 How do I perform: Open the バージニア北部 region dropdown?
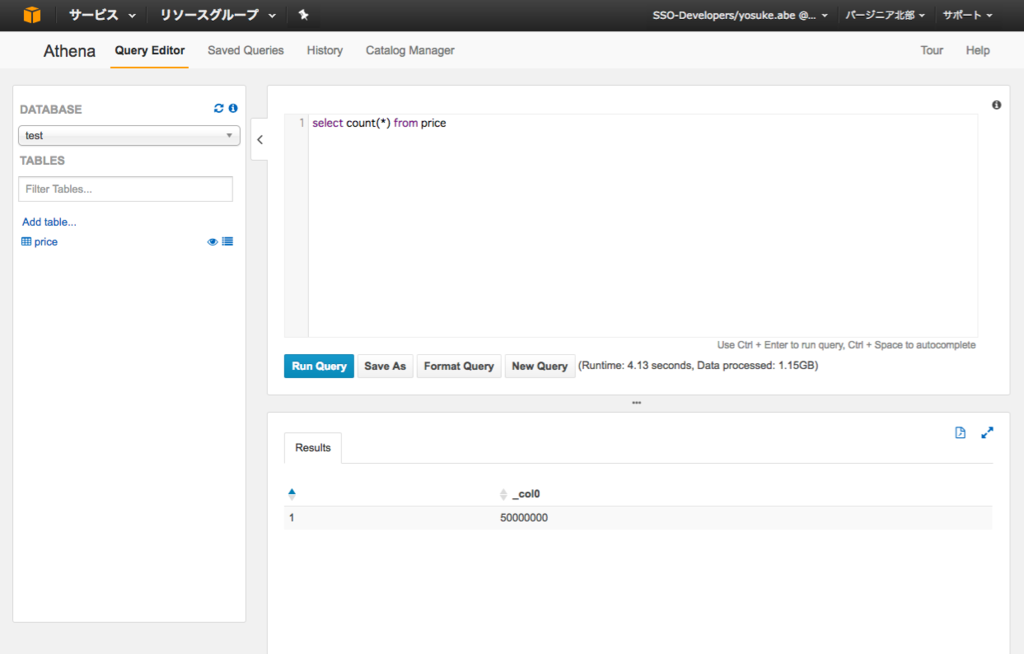pyautogui.click(x=885, y=15)
